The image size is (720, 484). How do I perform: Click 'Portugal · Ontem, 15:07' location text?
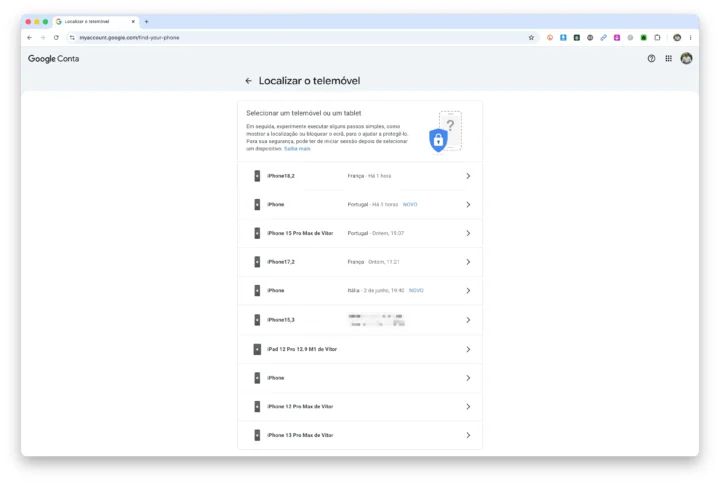click(x=376, y=233)
